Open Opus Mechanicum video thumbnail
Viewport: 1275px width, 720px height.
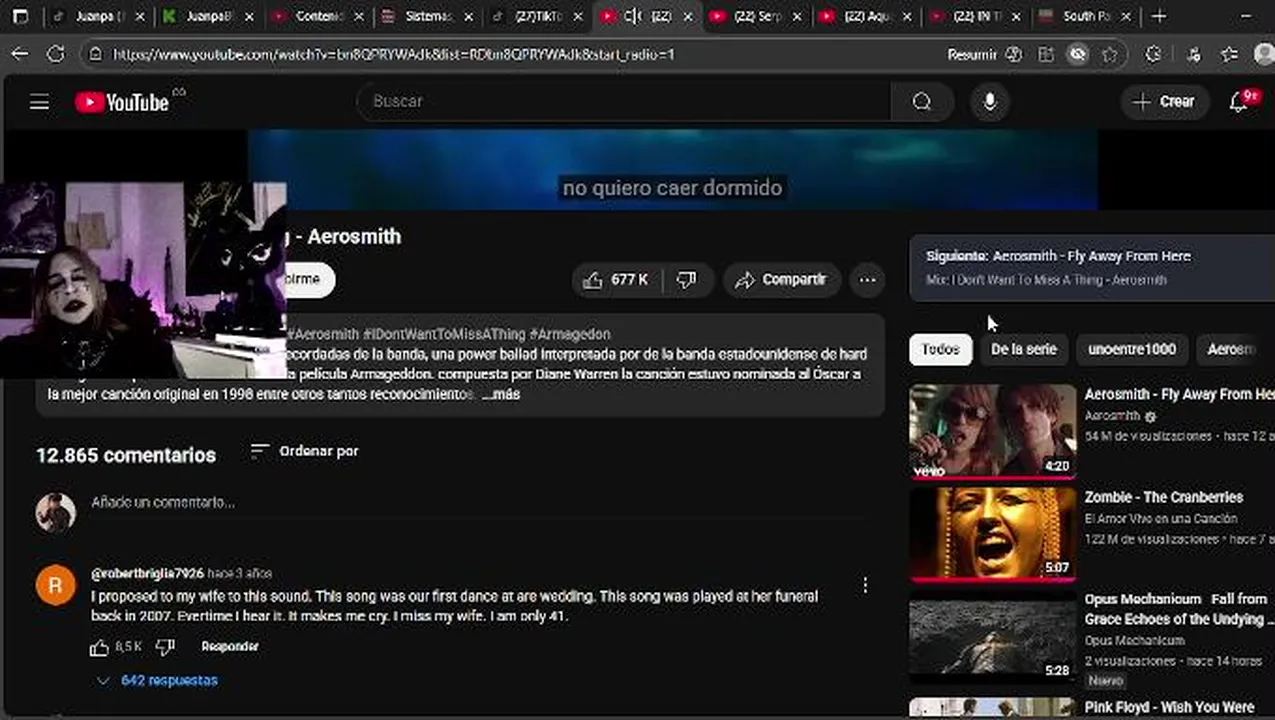[x=993, y=637]
